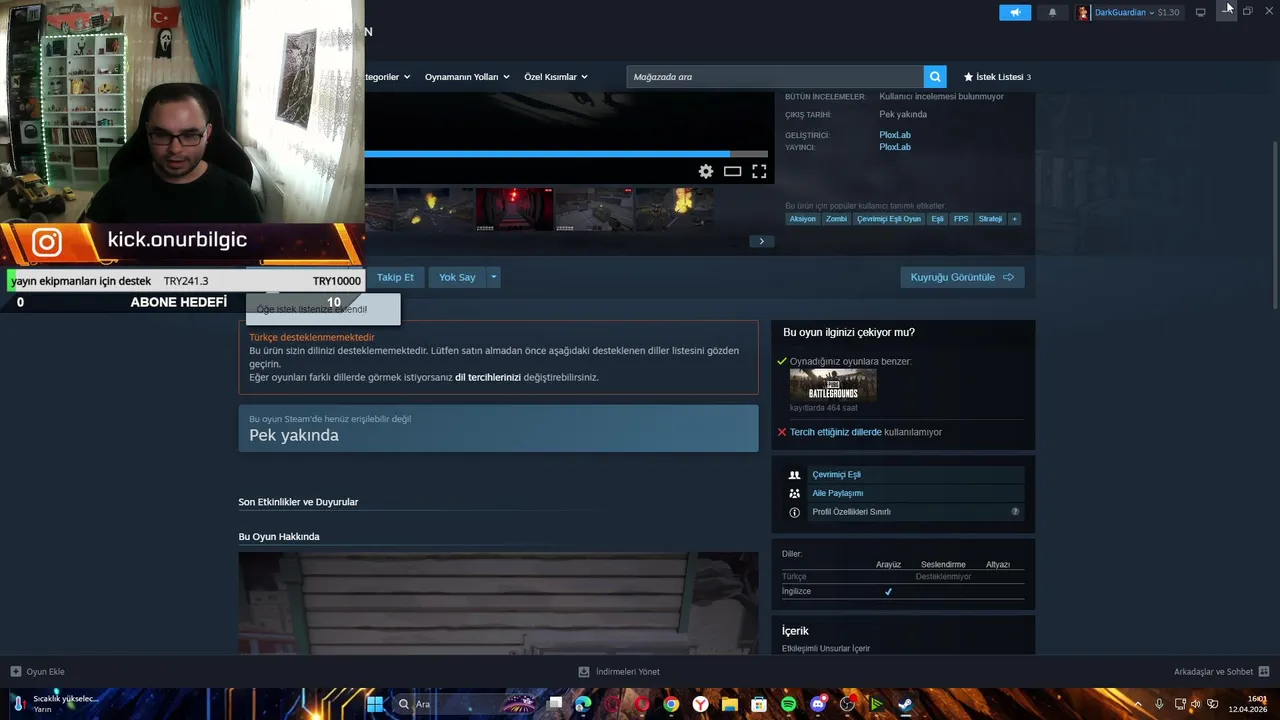This screenshot has width=1280, height=720.
Task: Show hidden system tray icons
Action: pos(1138,704)
